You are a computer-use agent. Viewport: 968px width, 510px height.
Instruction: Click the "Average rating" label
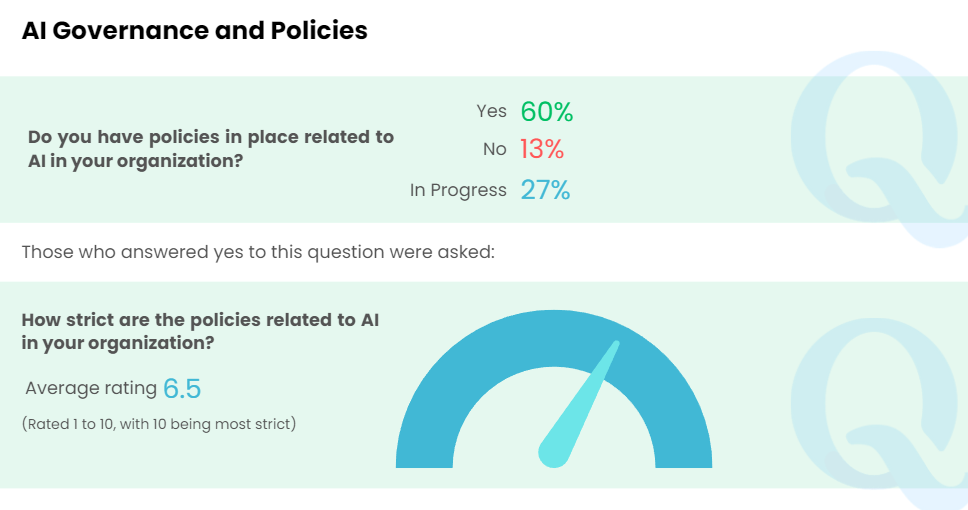point(91,388)
